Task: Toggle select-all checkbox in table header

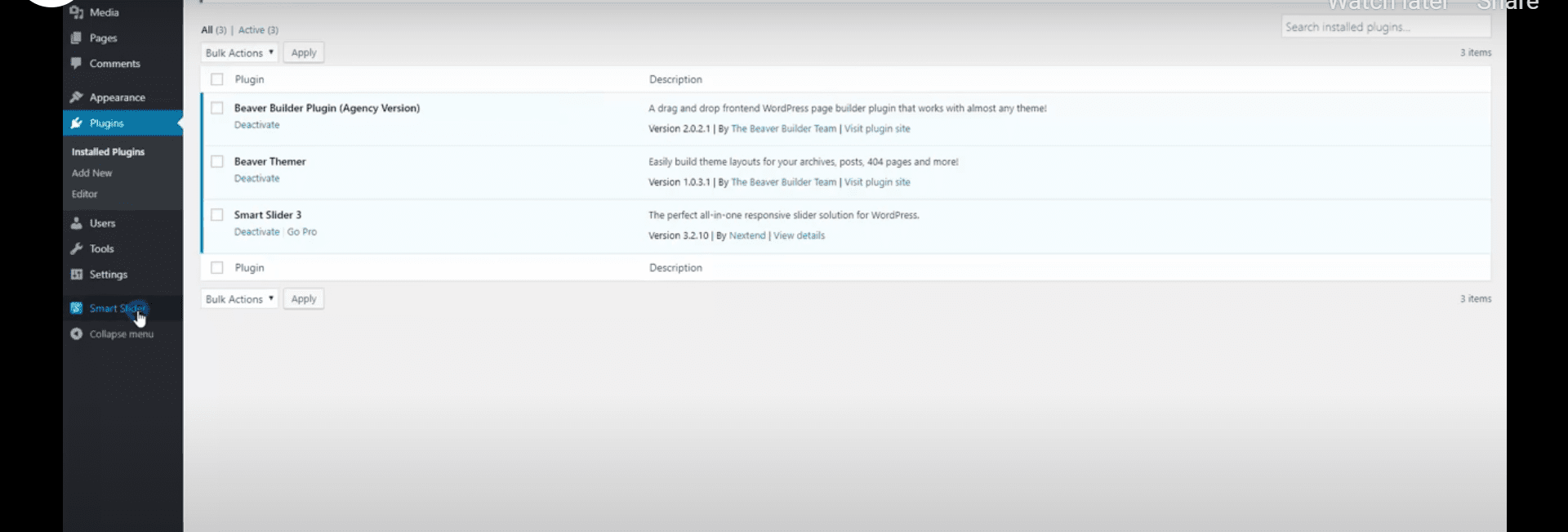Action: click(217, 79)
